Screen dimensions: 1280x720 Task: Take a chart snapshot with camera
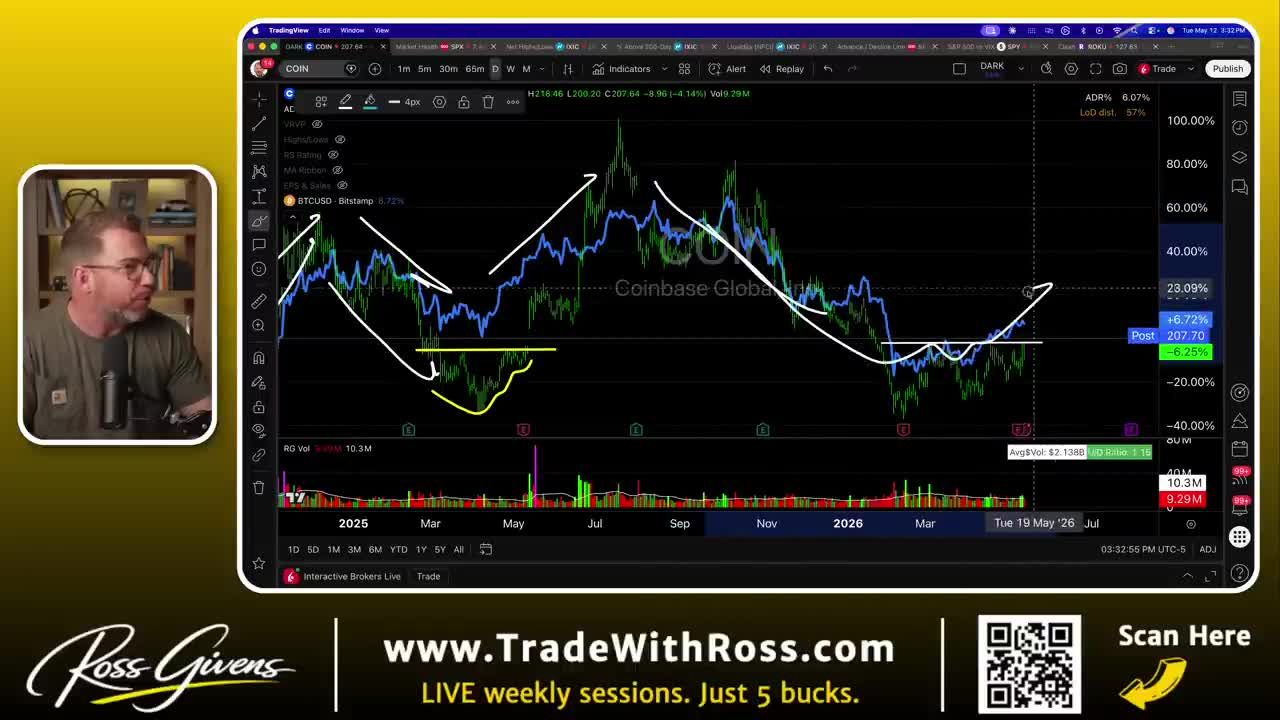click(x=1120, y=69)
